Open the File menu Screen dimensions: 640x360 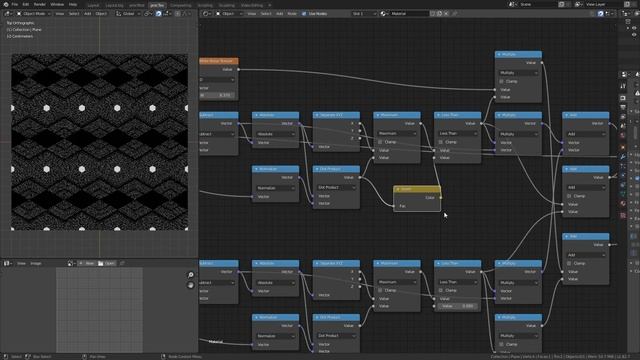click(15, 4)
